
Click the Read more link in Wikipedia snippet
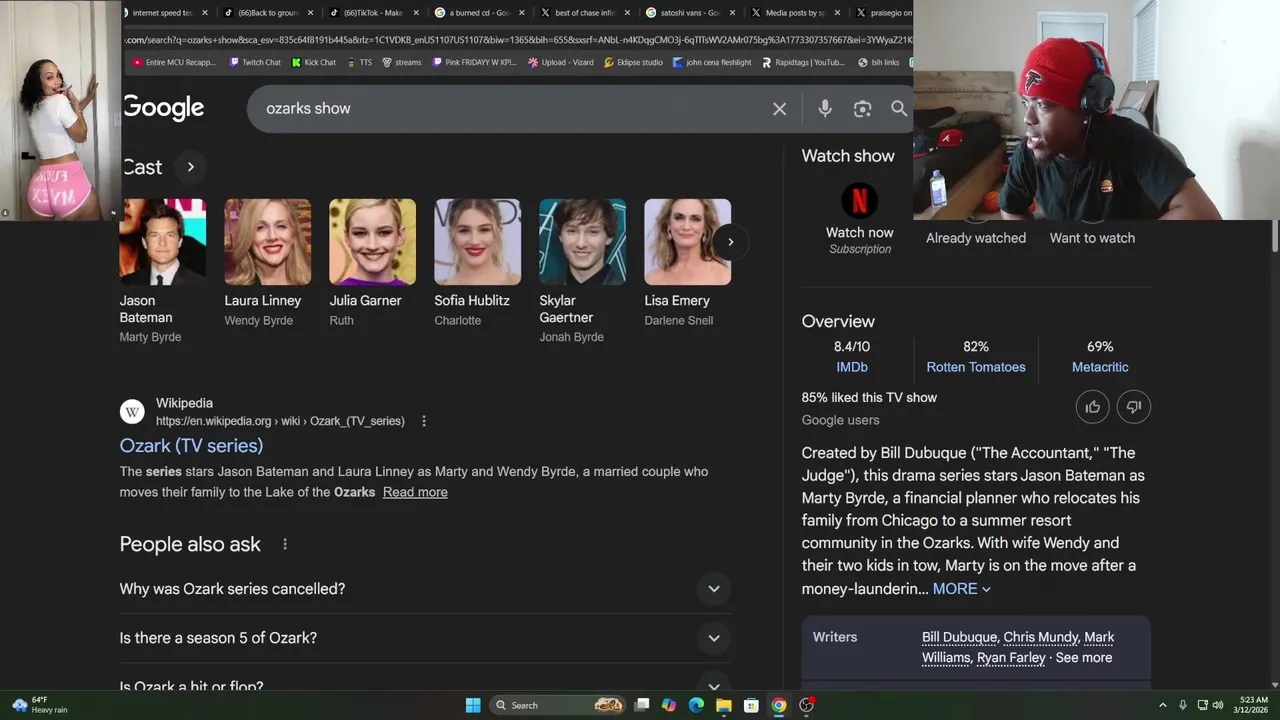(x=415, y=492)
